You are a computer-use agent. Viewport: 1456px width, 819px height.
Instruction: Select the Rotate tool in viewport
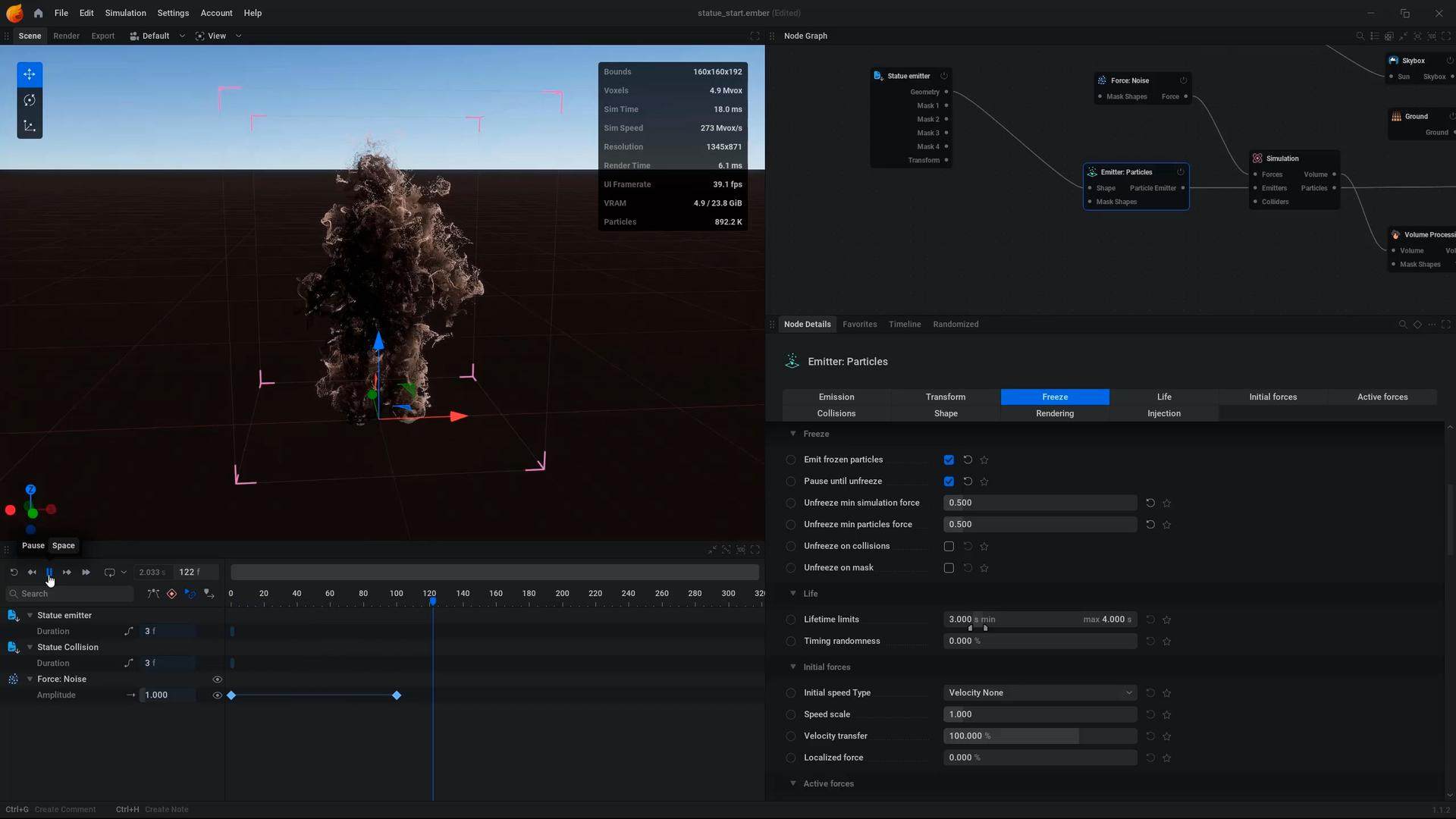tap(30, 100)
